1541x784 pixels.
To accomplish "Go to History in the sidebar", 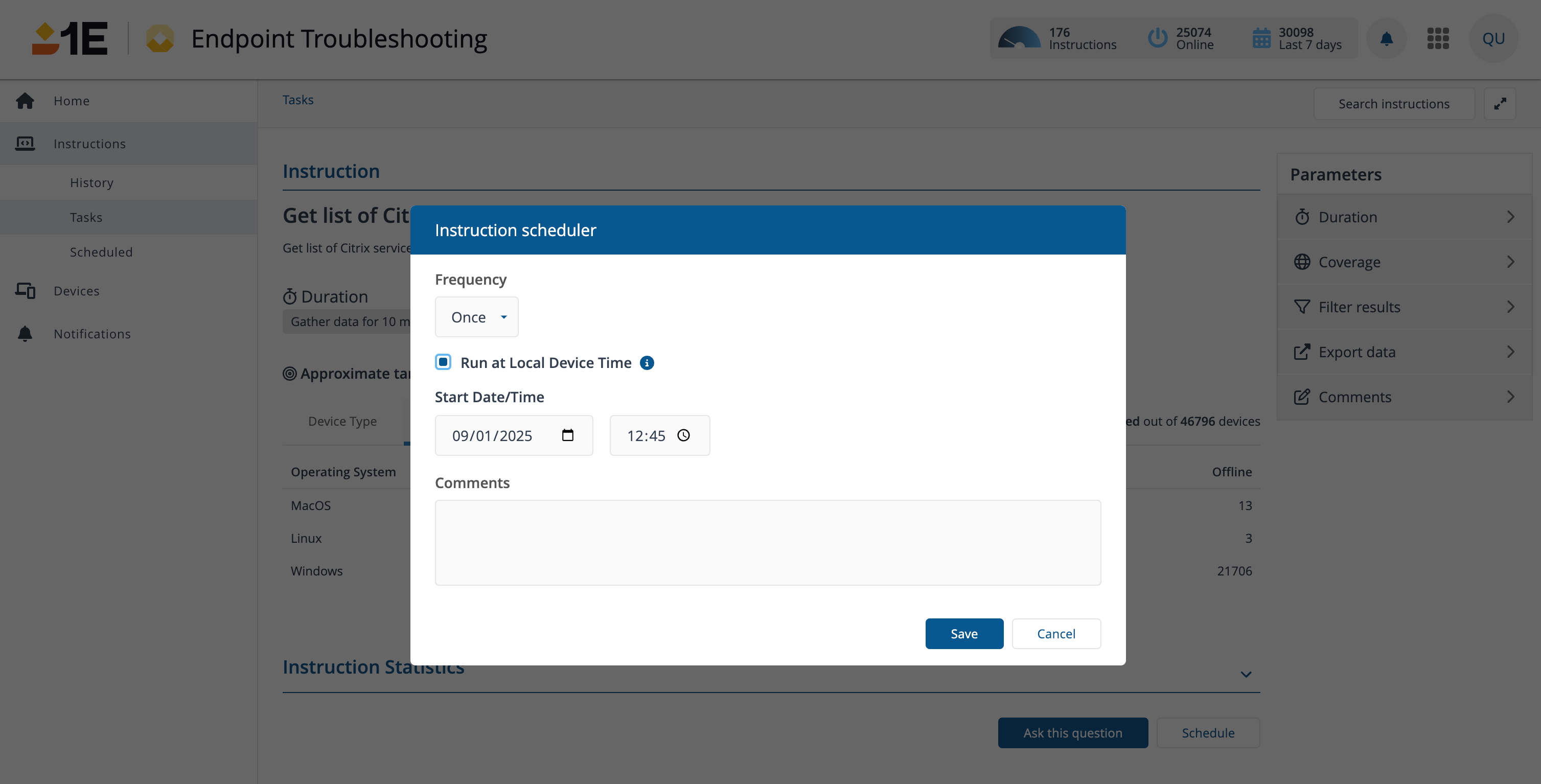I will pyautogui.click(x=91, y=183).
